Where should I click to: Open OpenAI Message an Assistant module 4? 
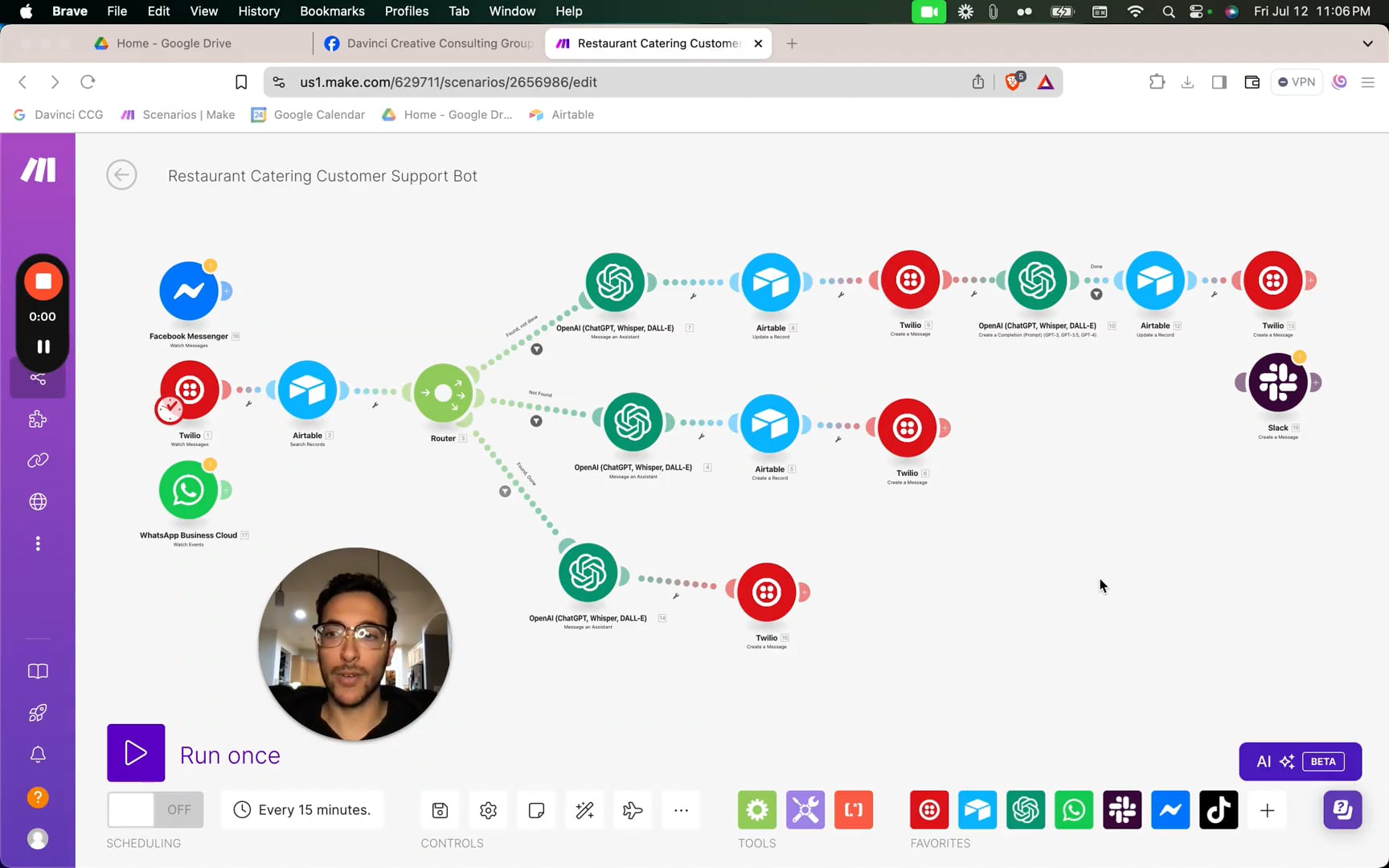pos(633,422)
